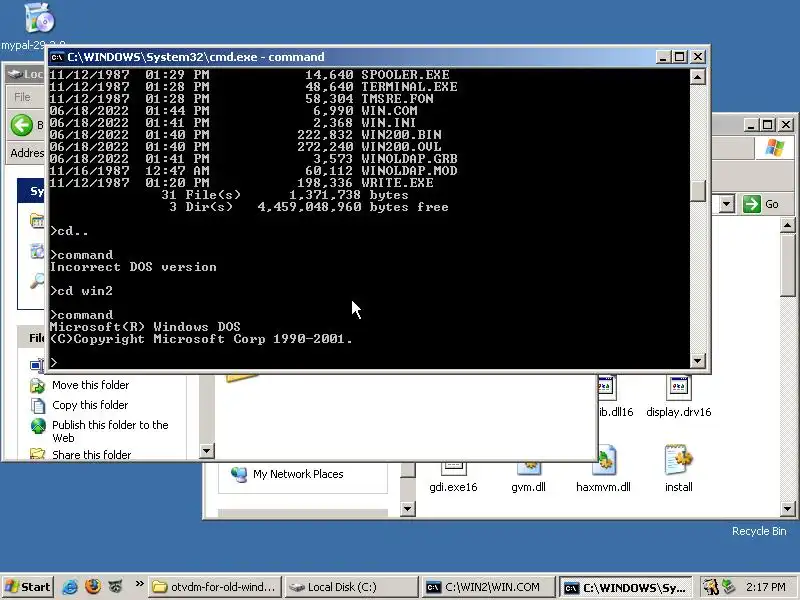Click the Move this folder icon
The height and width of the screenshot is (600, 800).
pyautogui.click(x=38, y=386)
